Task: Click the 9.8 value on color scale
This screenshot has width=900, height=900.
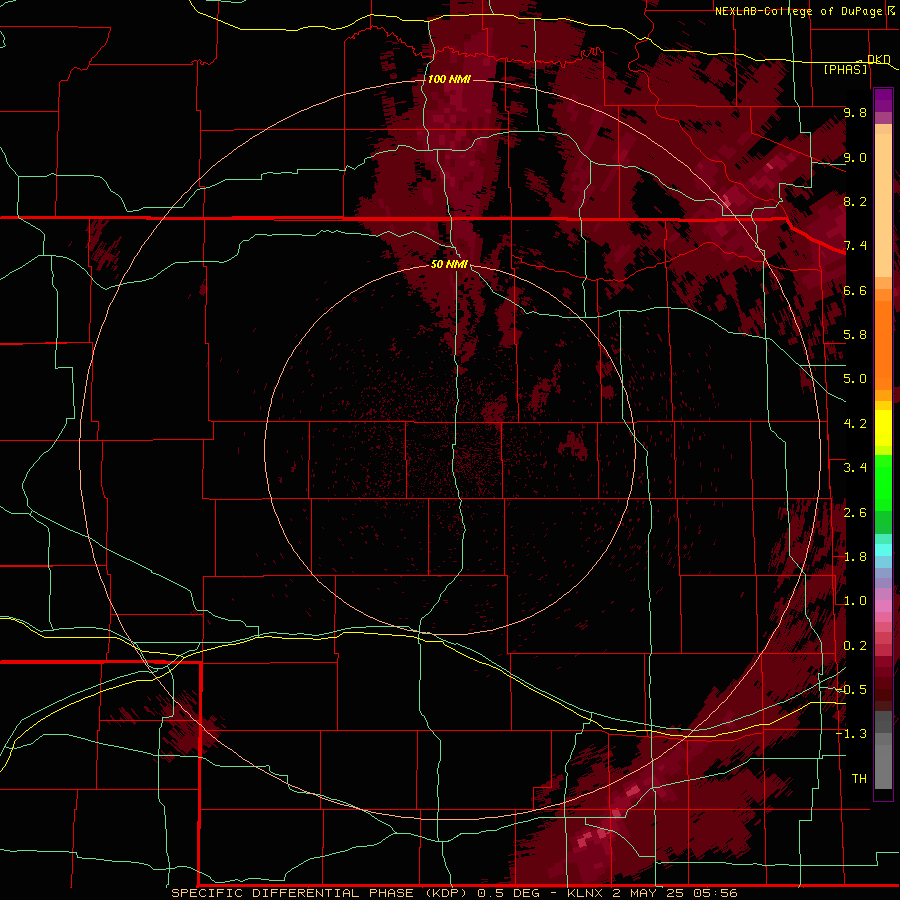Action: click(855, 112)
